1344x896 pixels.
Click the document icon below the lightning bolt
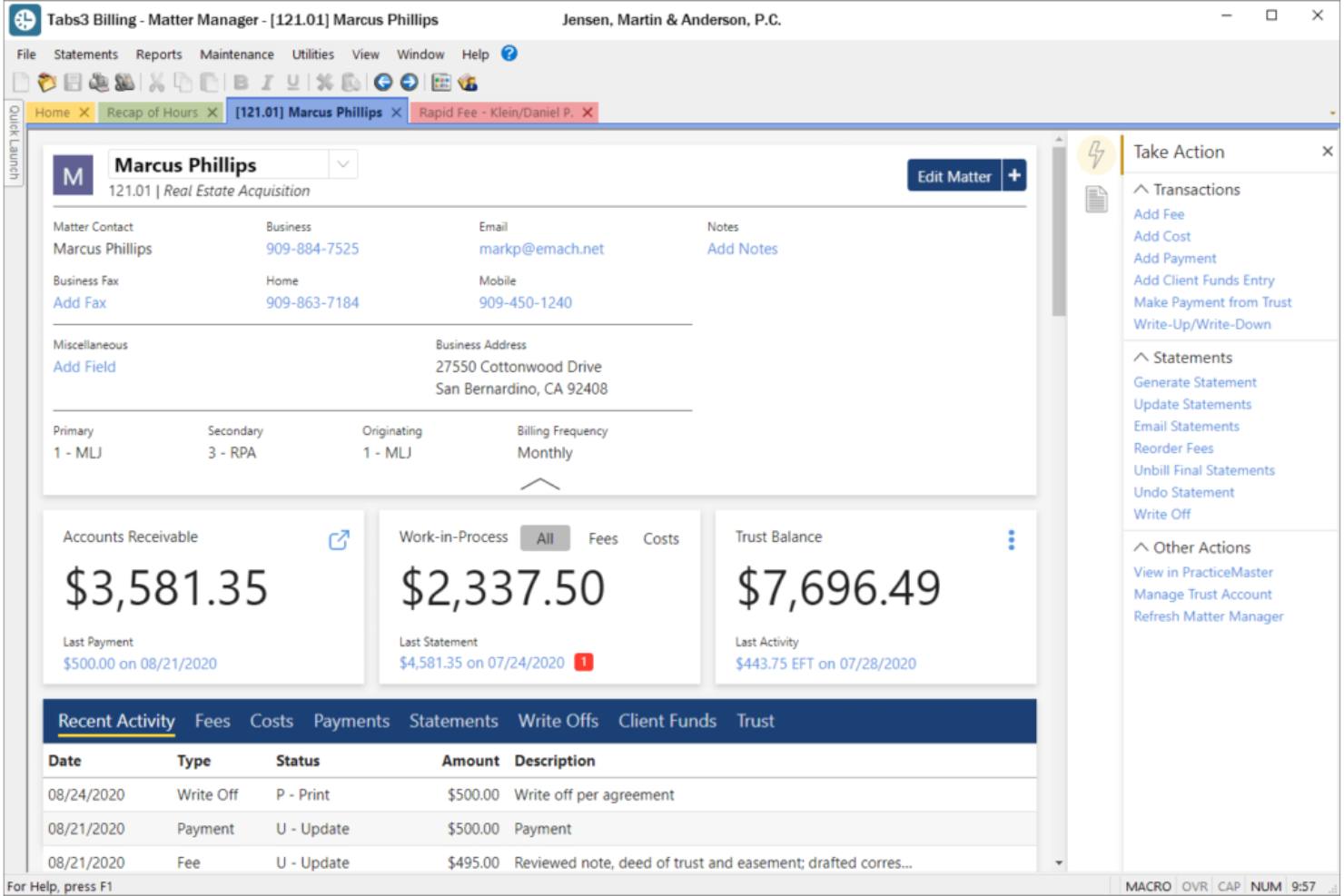point(1095,198)
